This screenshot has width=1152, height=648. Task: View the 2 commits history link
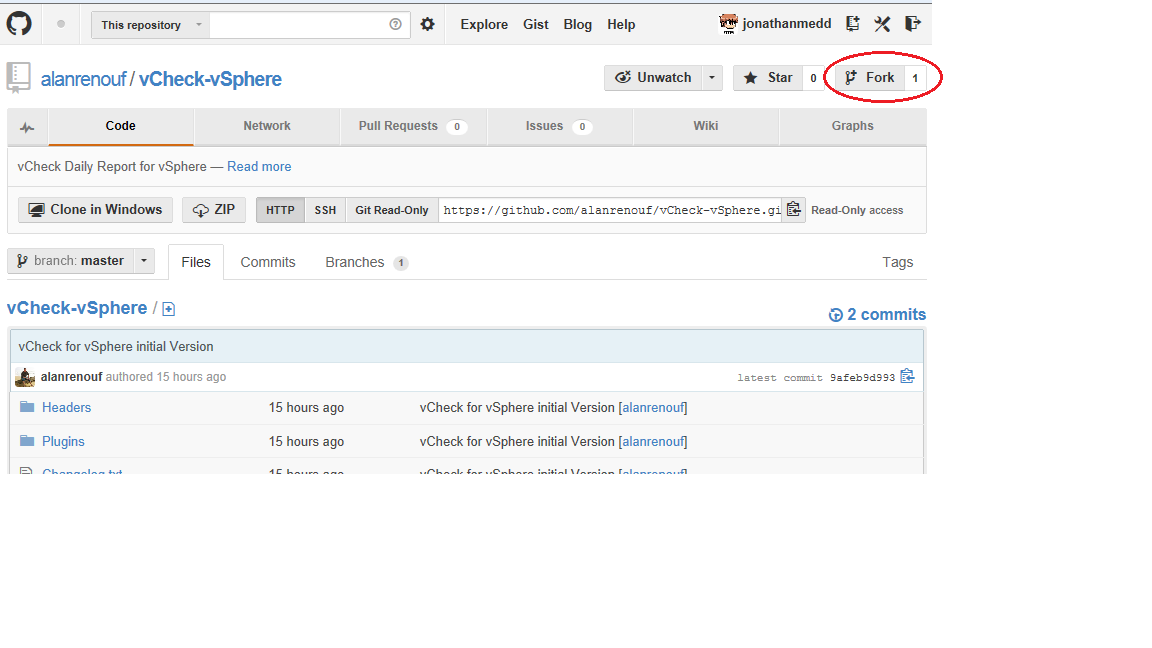877,314
